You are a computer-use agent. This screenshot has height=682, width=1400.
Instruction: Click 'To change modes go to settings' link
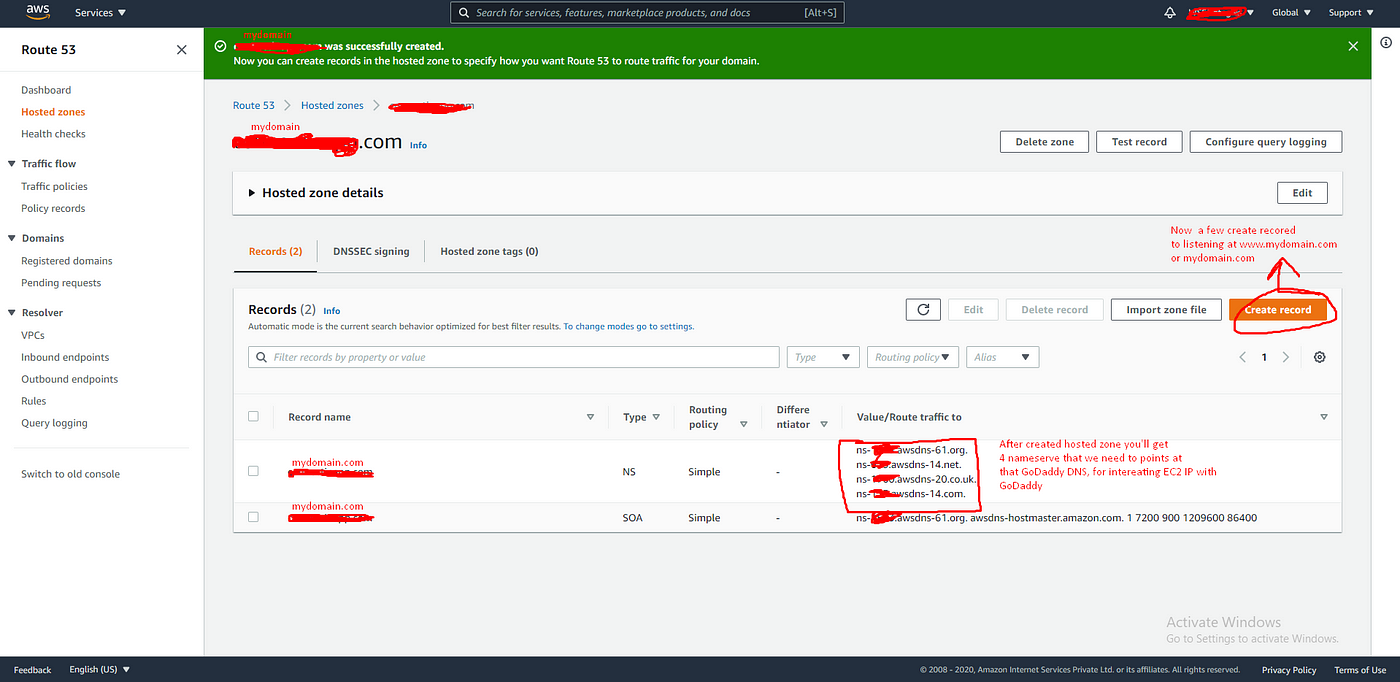[x=628, y=327]
